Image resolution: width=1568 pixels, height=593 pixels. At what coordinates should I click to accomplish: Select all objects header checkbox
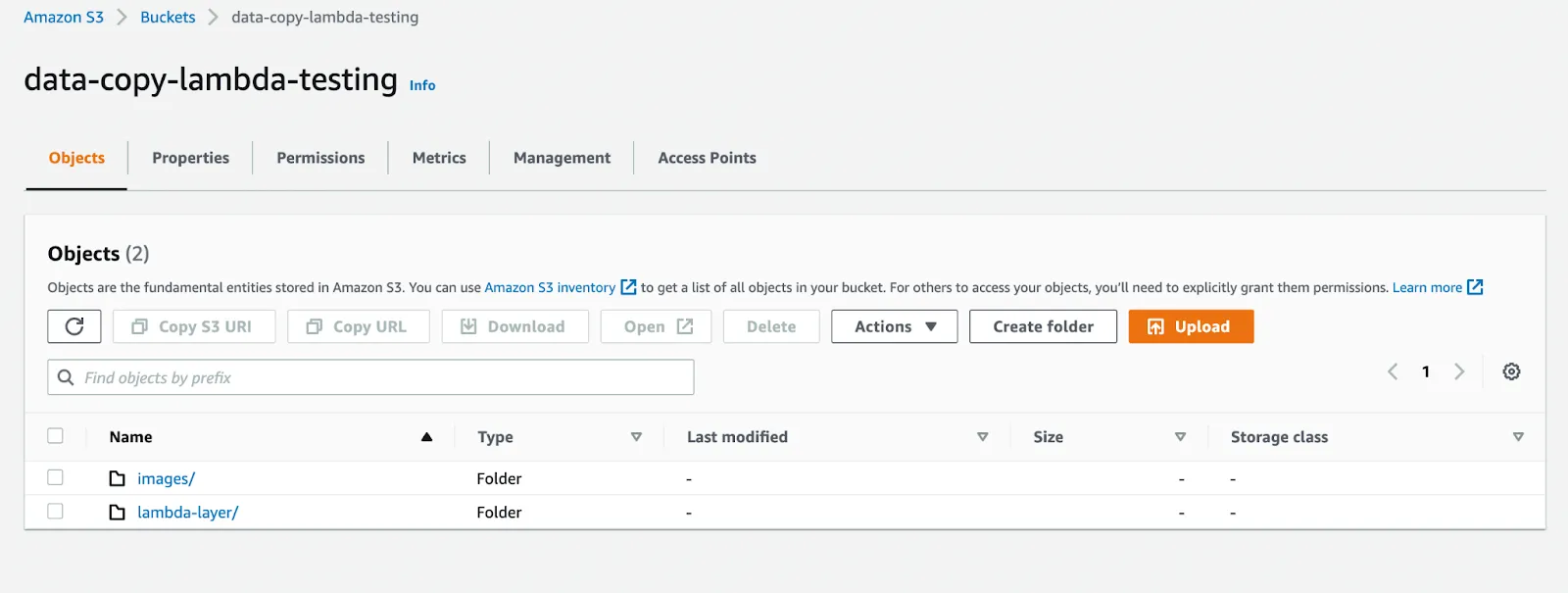(x=56, y=436)
